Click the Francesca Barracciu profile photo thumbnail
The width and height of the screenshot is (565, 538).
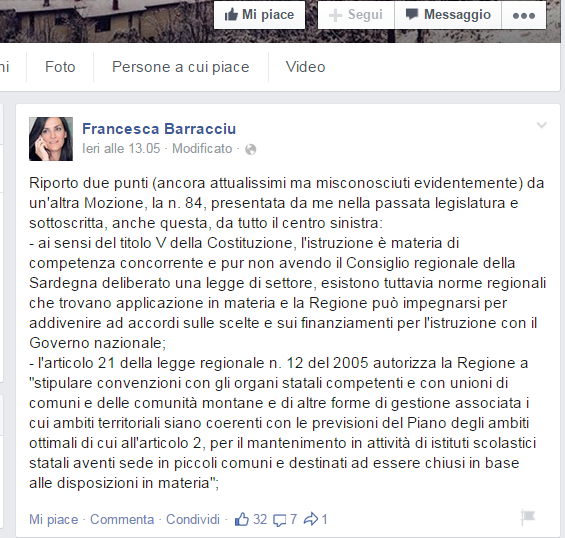[x=51, y=139]
